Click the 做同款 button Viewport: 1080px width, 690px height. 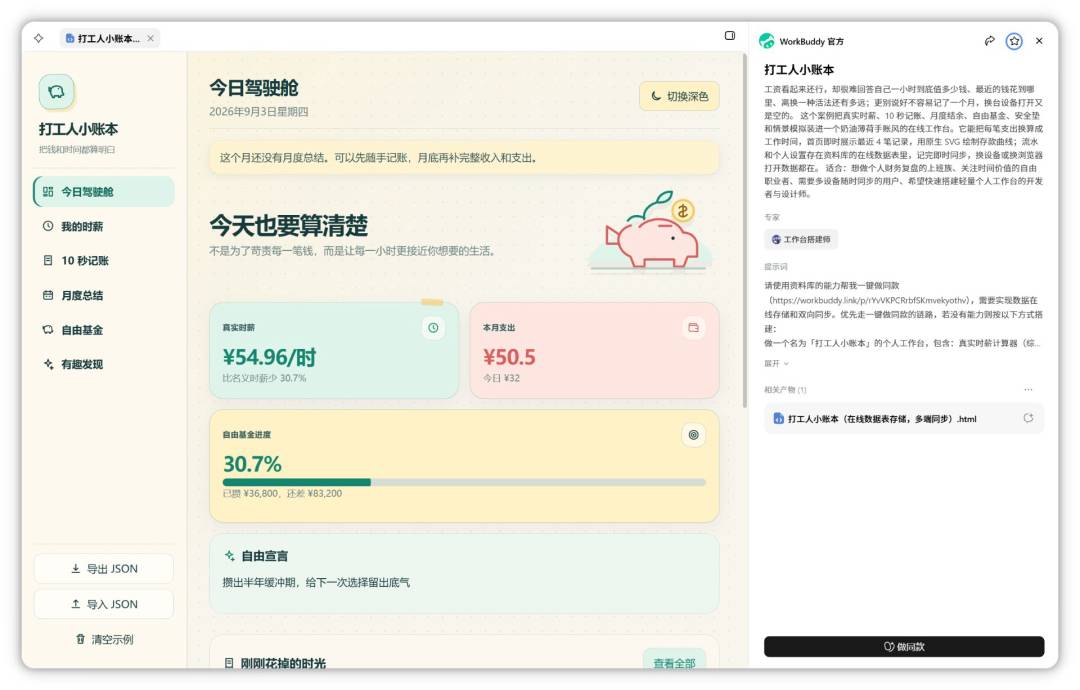[904, 647]
